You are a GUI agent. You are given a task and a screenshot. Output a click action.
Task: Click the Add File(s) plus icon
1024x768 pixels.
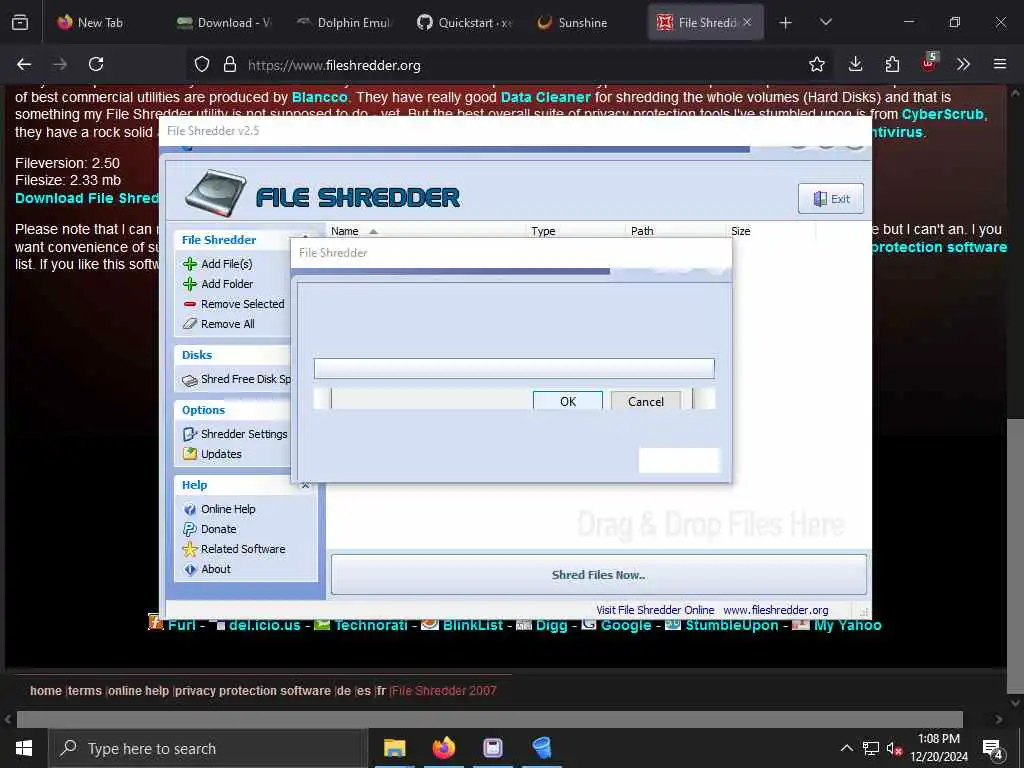[190, 264]
